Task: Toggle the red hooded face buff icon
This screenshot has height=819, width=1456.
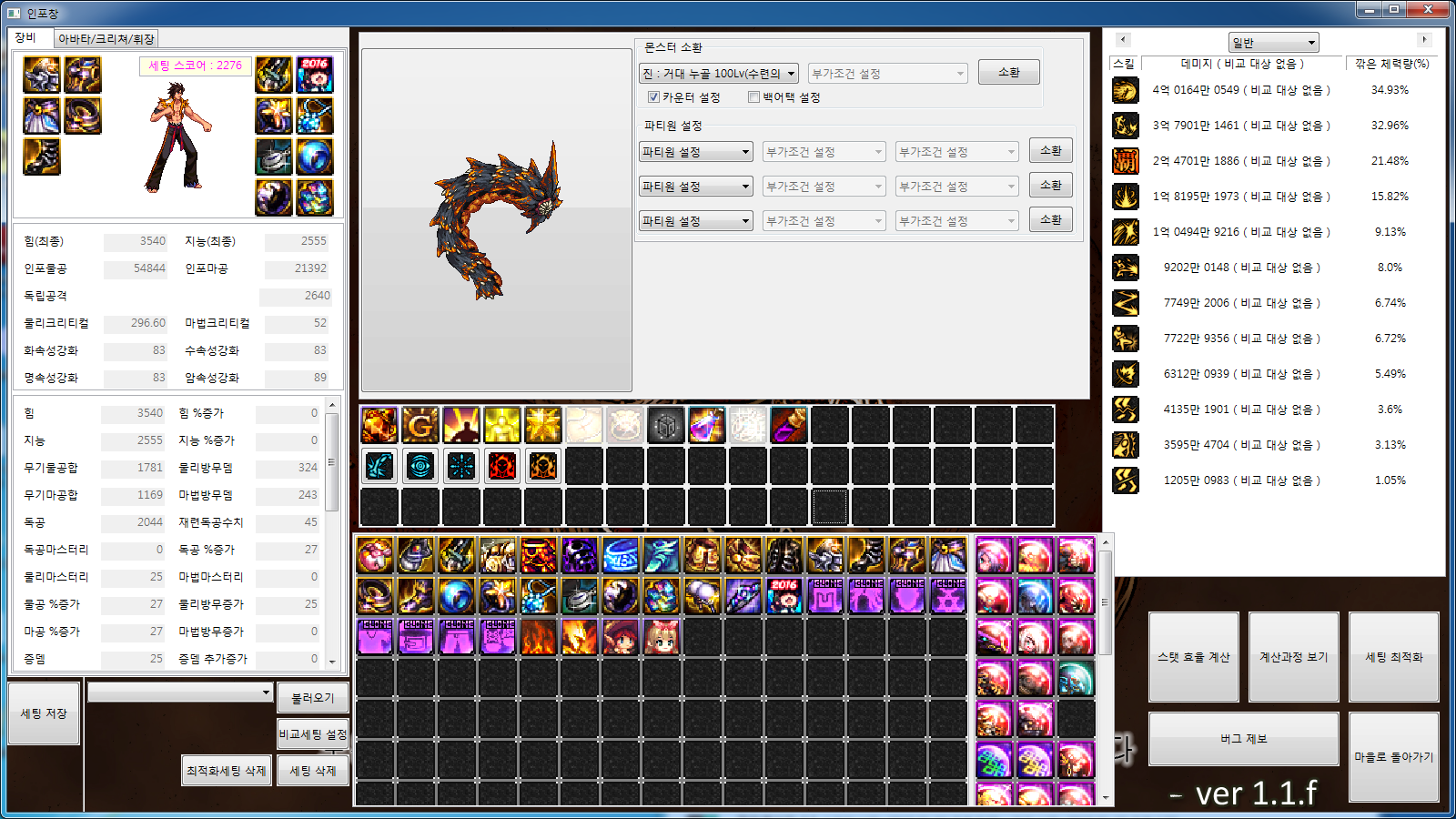Action: 502,466
